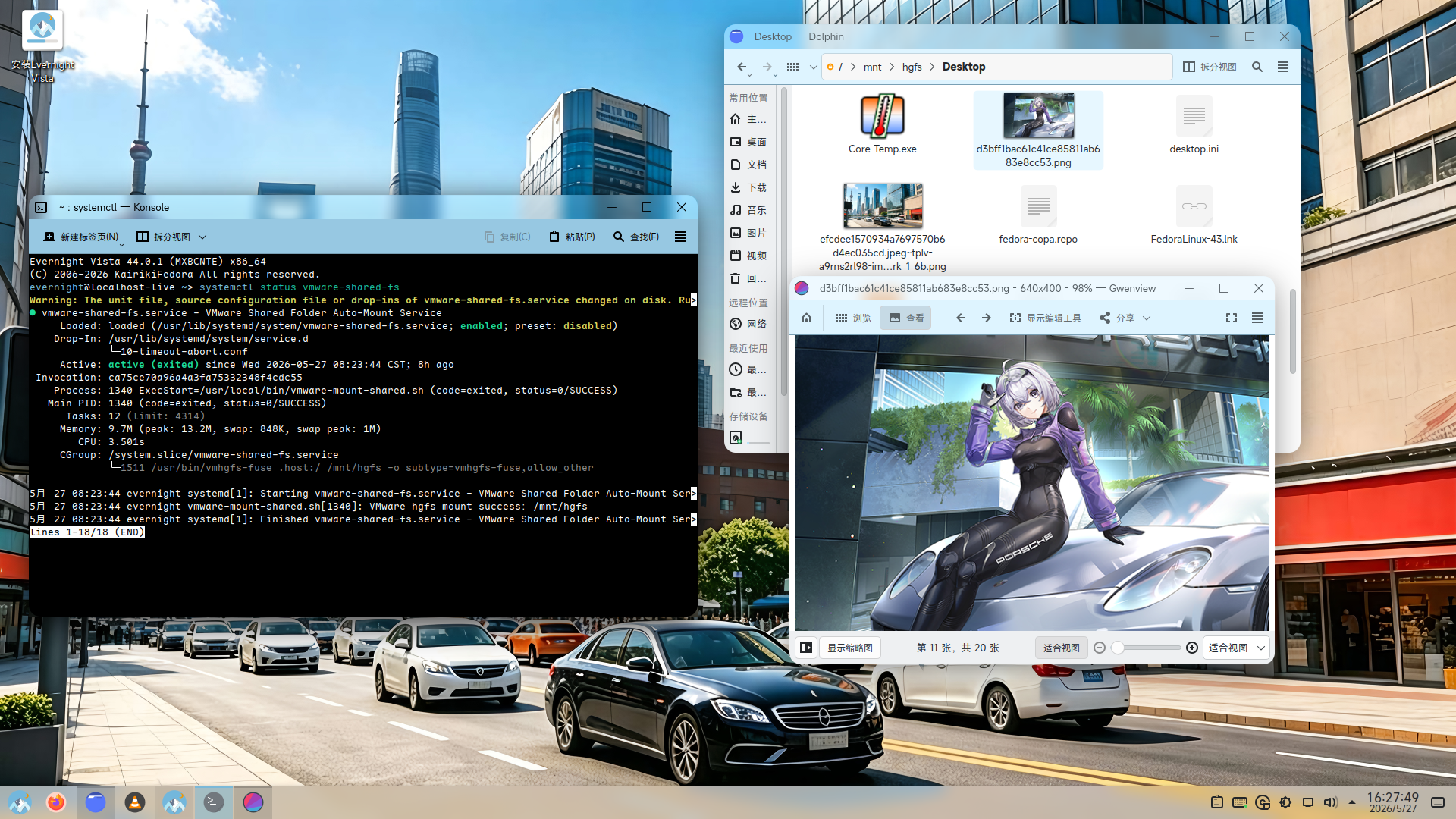Launch Firefox from the taskbar
Screen dimensions: 1456x819
tap(56, 802)
